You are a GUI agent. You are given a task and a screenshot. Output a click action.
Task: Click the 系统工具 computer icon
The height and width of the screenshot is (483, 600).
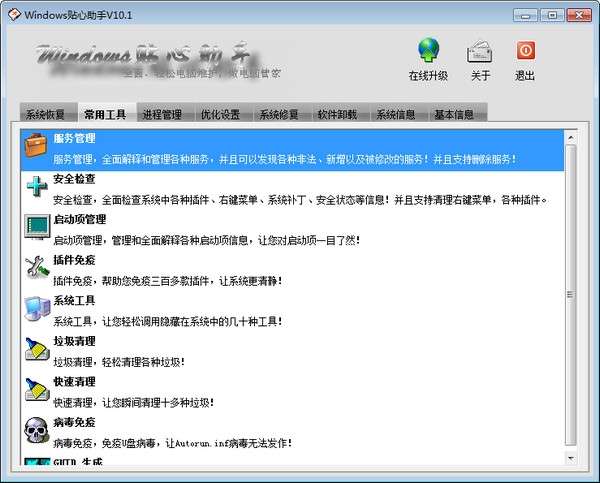37,308
